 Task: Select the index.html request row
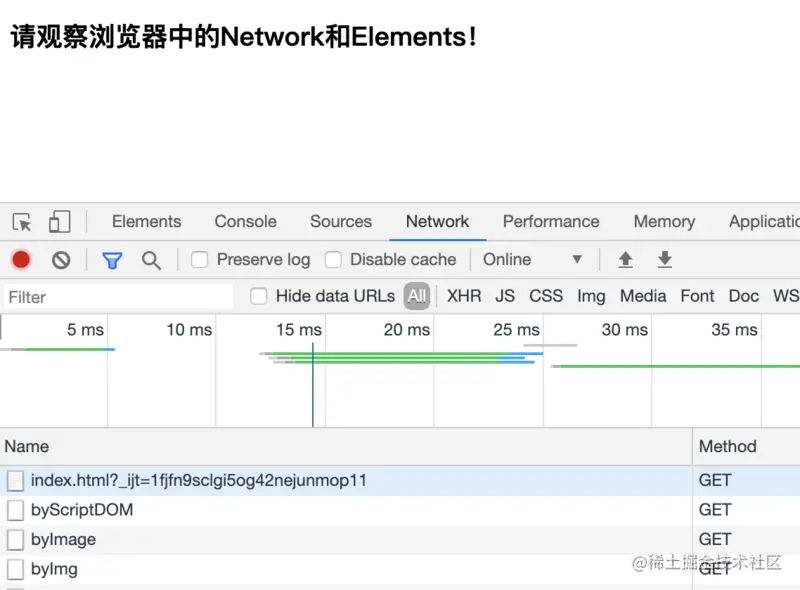[400, 481]
